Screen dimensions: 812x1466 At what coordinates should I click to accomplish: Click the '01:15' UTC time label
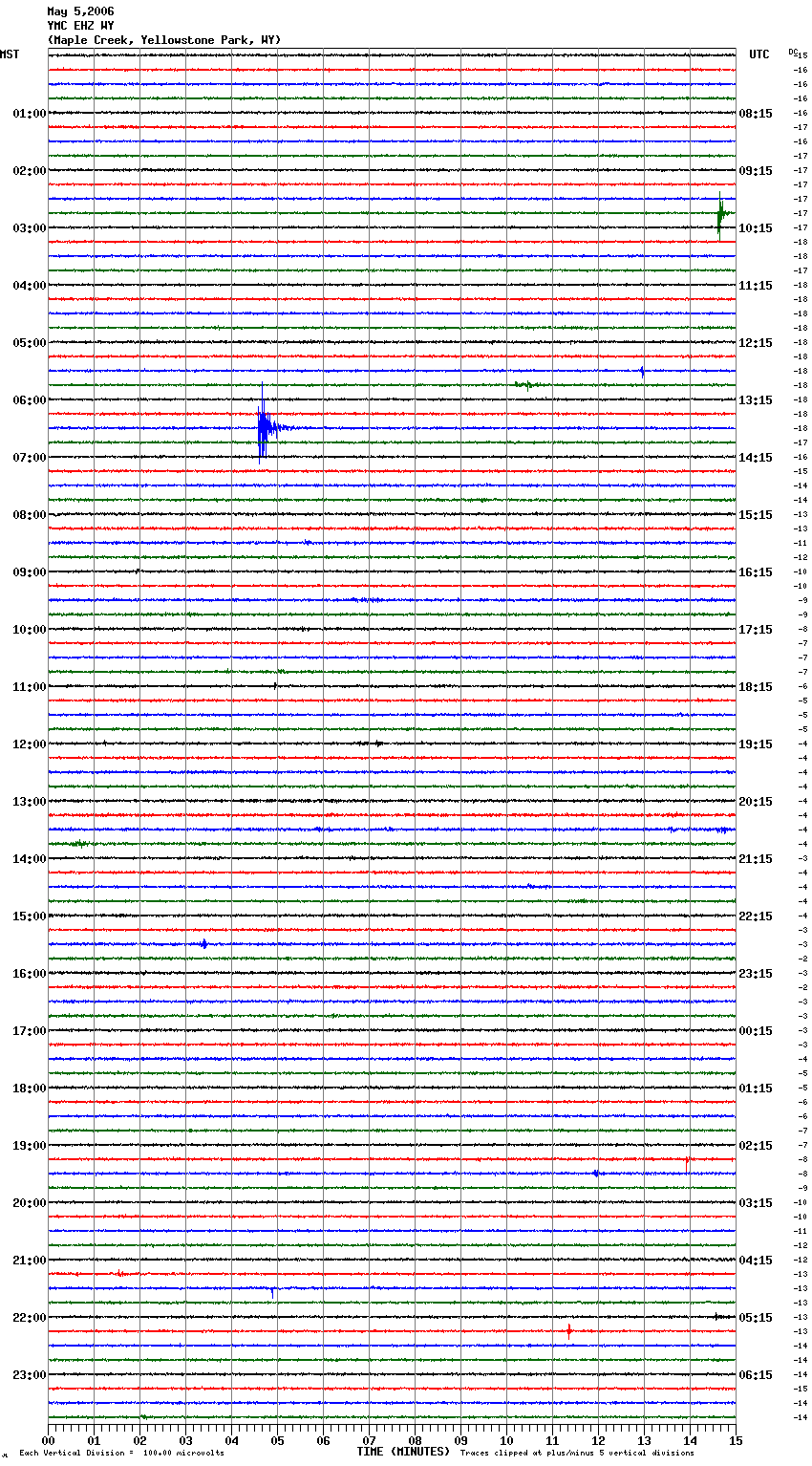click(756, 1089)
